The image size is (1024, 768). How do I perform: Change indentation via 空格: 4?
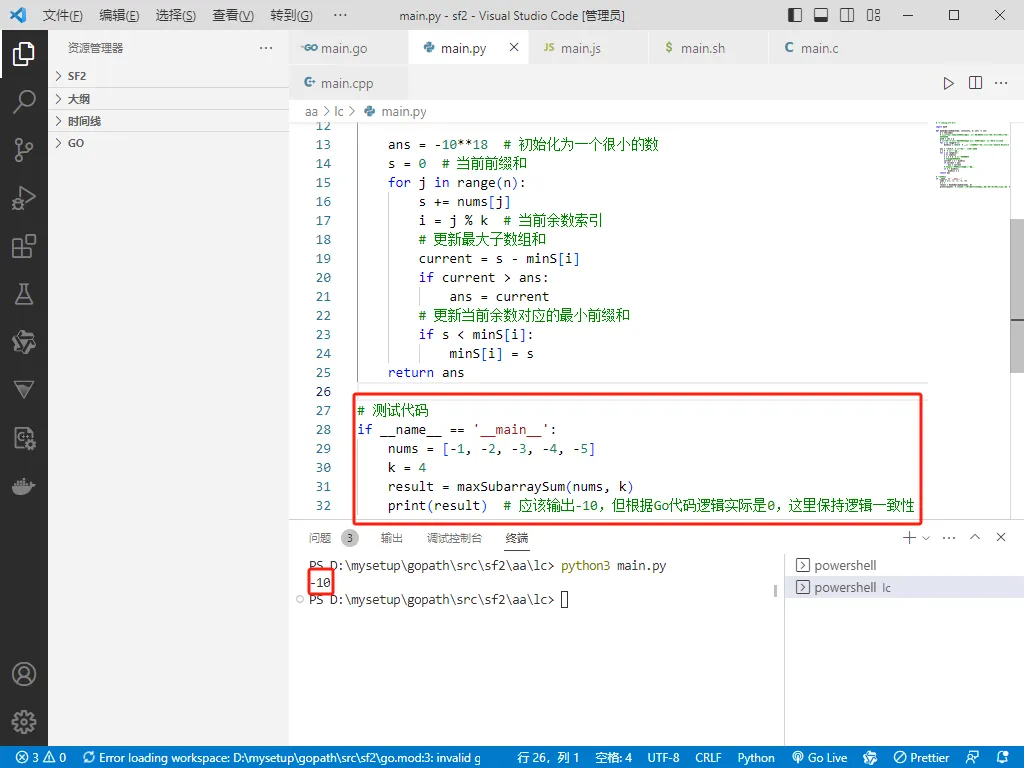coord(613,758)
